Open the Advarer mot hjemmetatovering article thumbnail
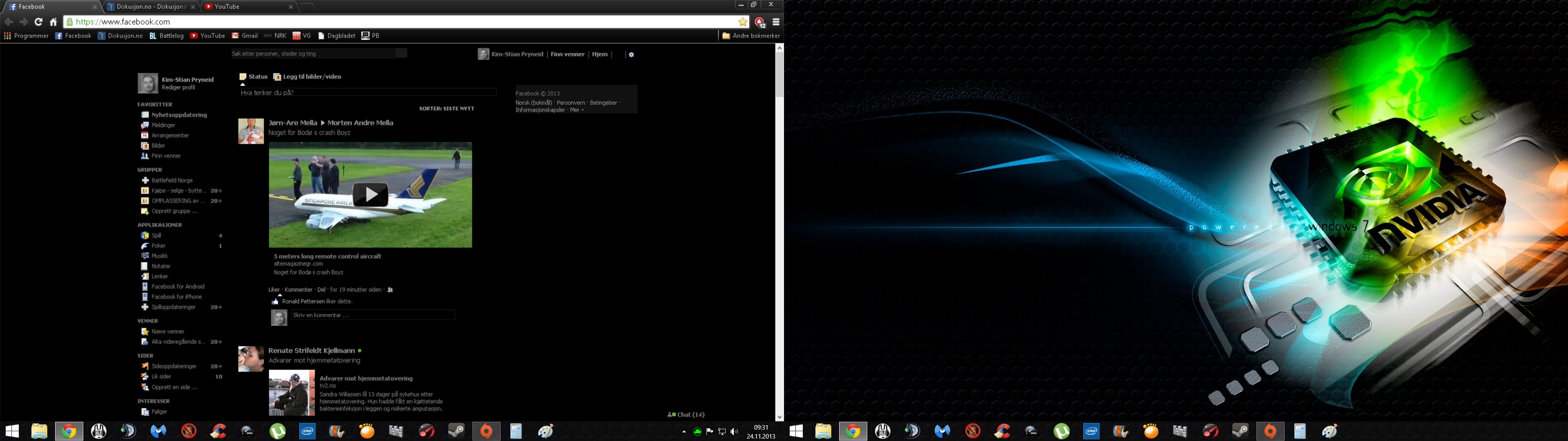Image resolution: width=1568 pixels, height=441 pixels. (292, 393)
